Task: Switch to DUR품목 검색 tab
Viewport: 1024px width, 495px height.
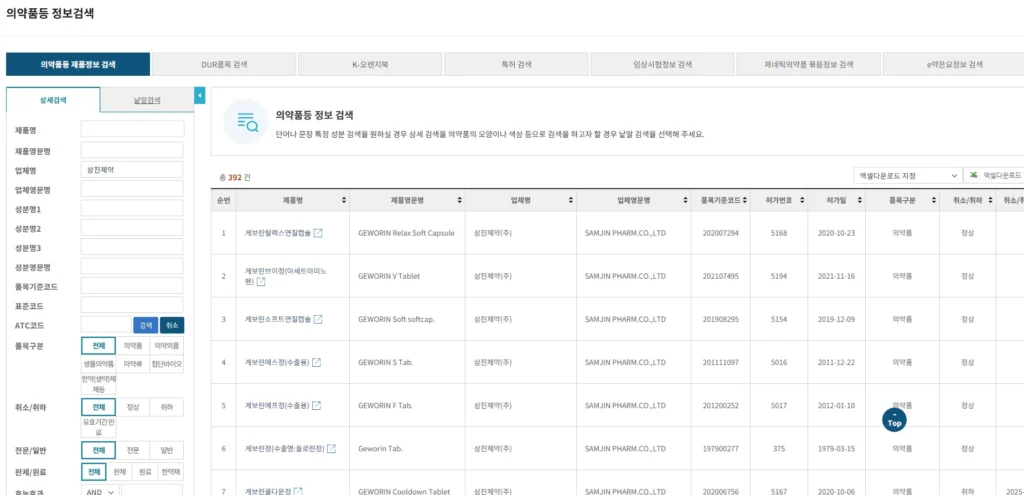Action: [224, 65]
